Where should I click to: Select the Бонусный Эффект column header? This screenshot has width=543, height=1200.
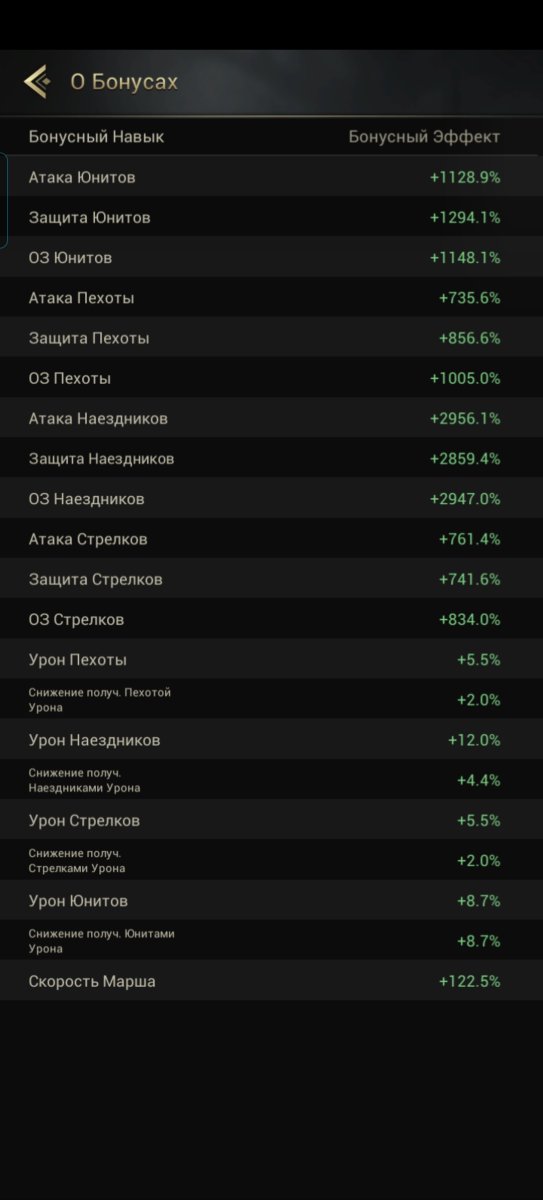coord(424,137)
